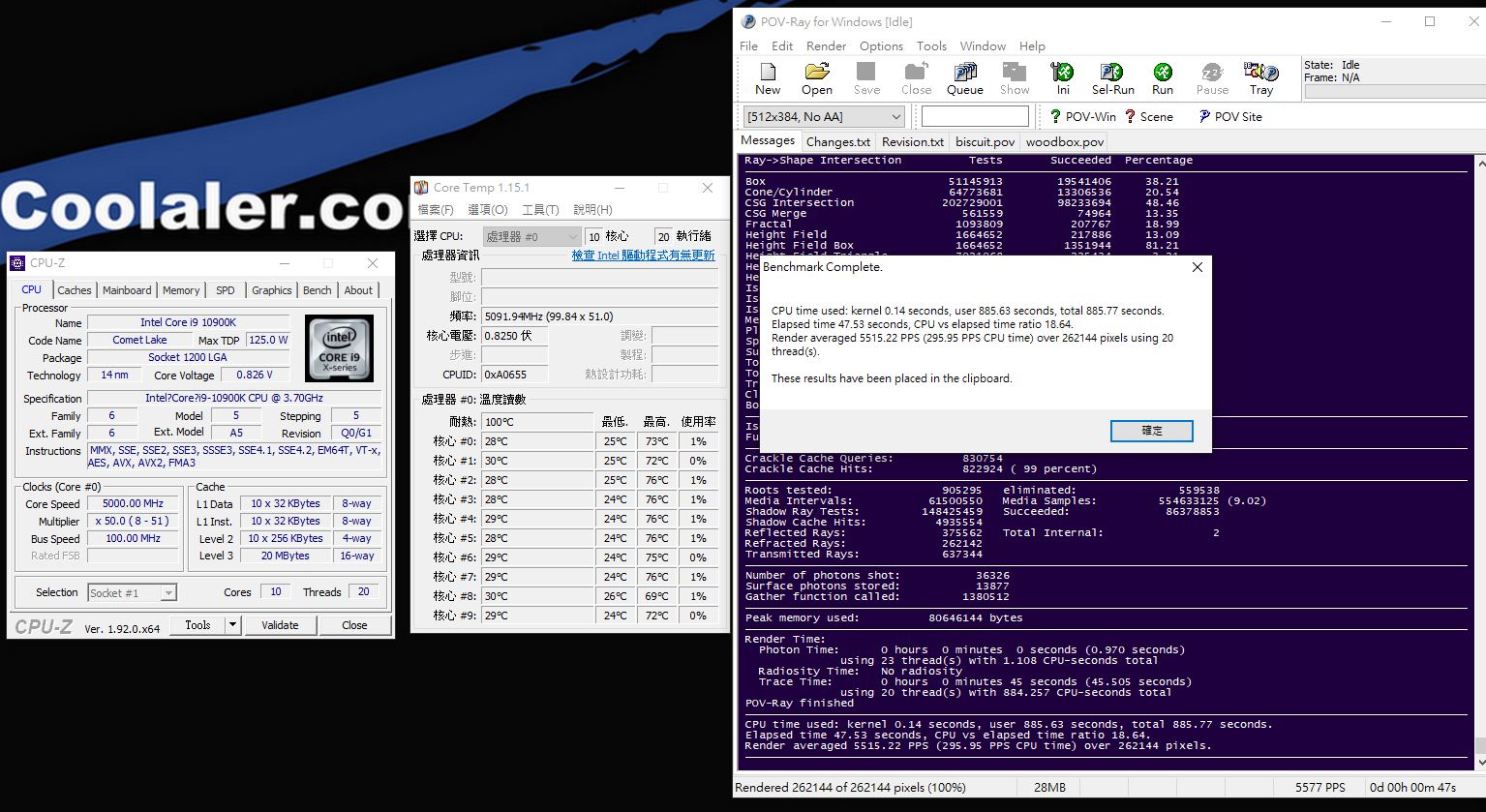This screenshot has width=1486, height=812.
Task: Open the POV-Ray Edit menu
Action: click(782, 45)
